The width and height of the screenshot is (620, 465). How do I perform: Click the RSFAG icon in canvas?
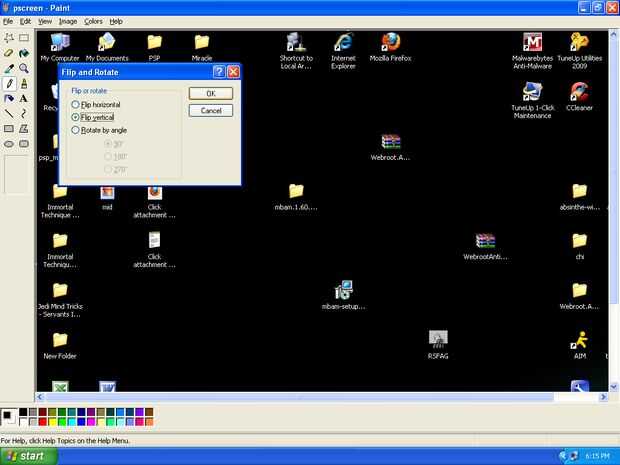pyautogui.click(x=438, y=339)
